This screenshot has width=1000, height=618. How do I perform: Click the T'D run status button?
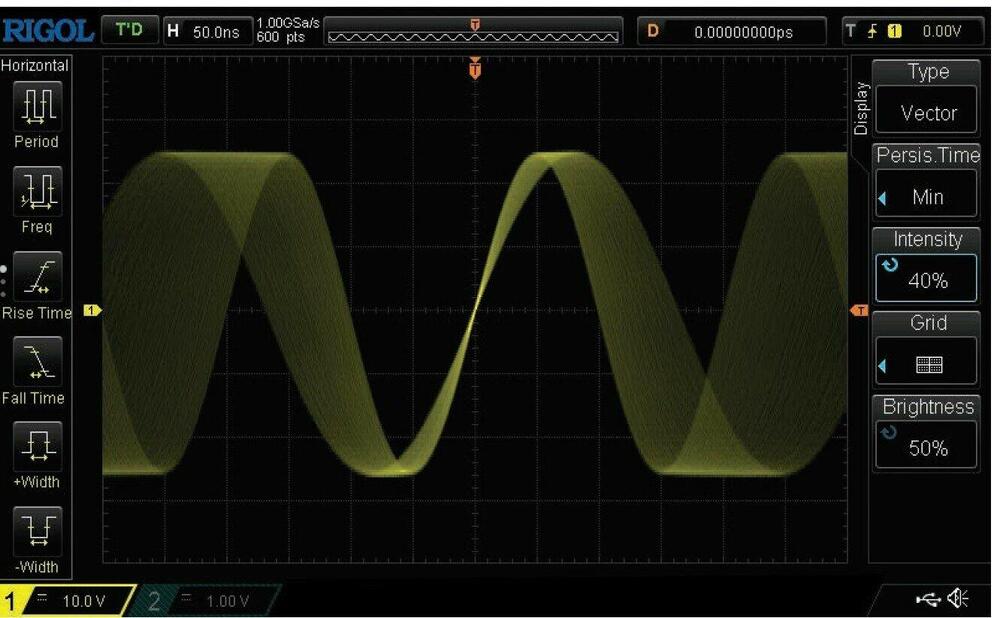coord(129,31)
